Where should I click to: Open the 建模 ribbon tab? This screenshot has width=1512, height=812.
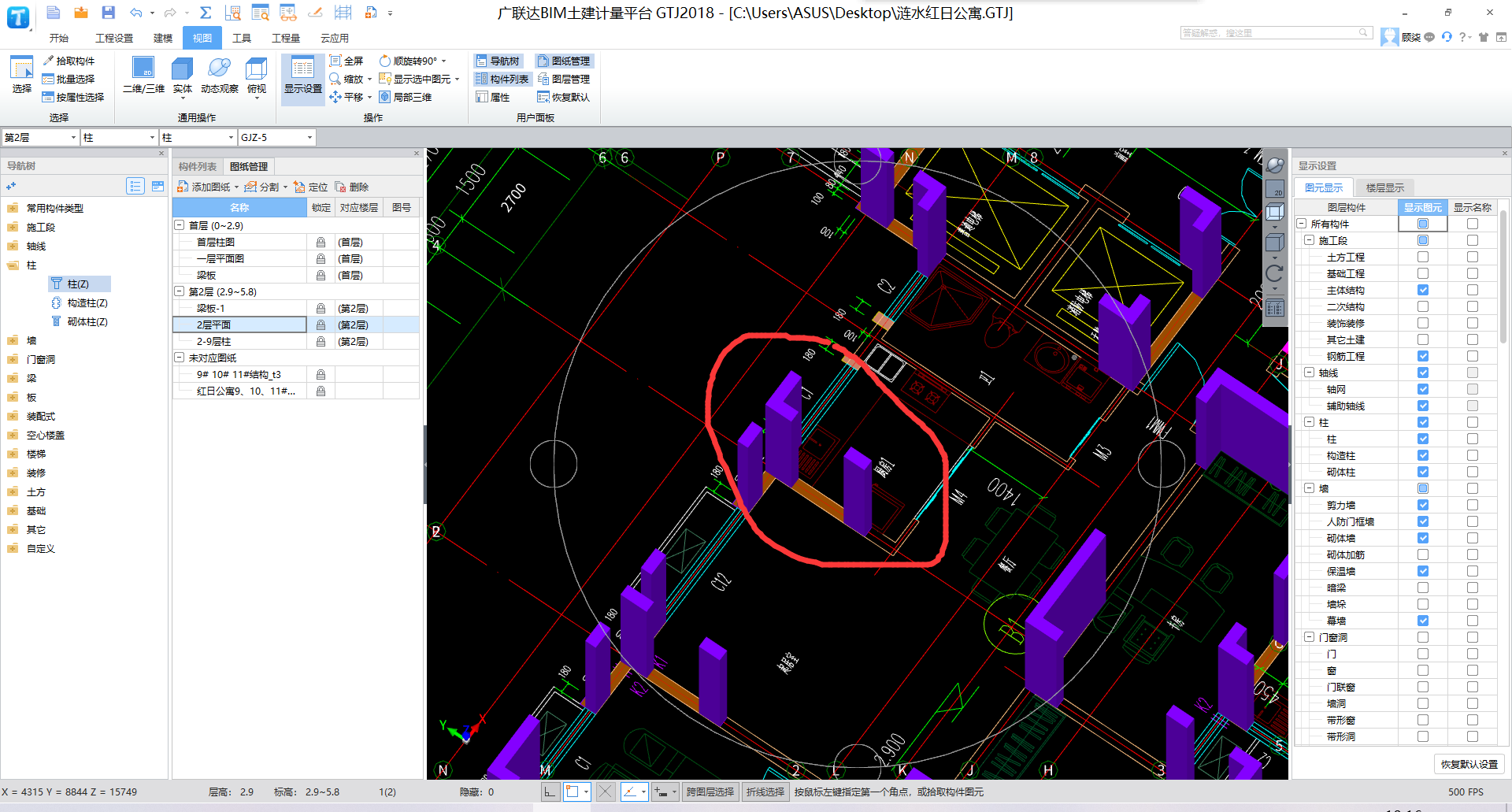tap(163, 38)
